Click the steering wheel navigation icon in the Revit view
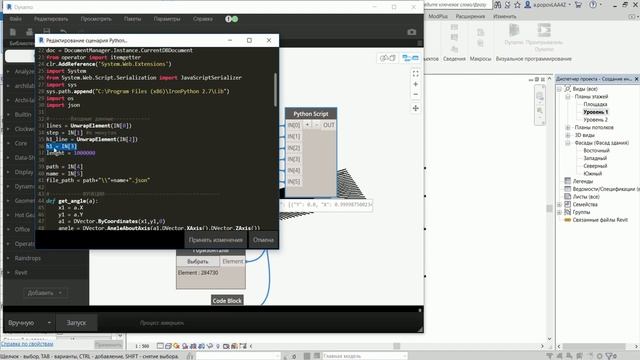 (540, 96)
